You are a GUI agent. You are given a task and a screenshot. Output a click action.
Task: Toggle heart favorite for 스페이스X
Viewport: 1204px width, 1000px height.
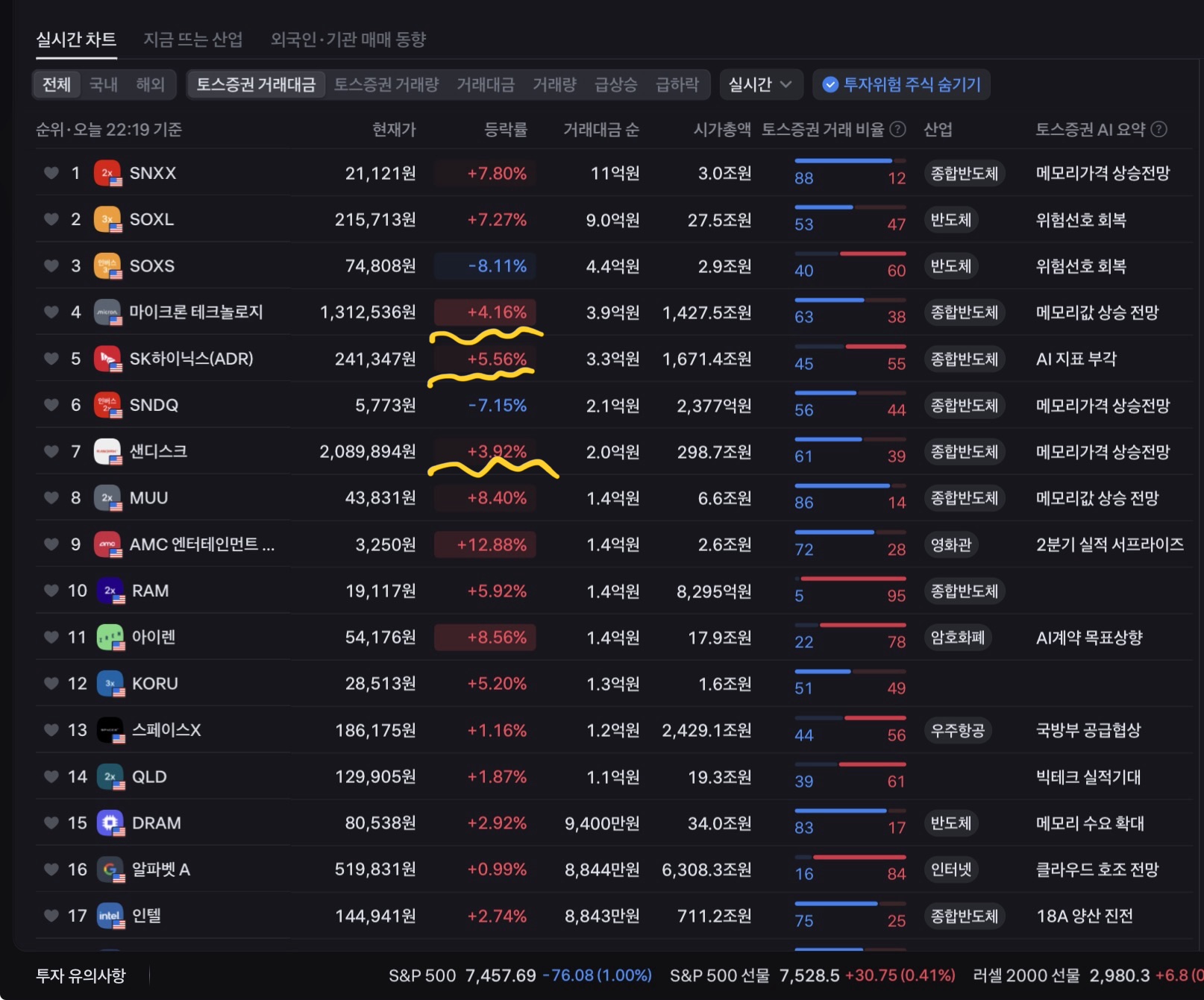(51, 729)
